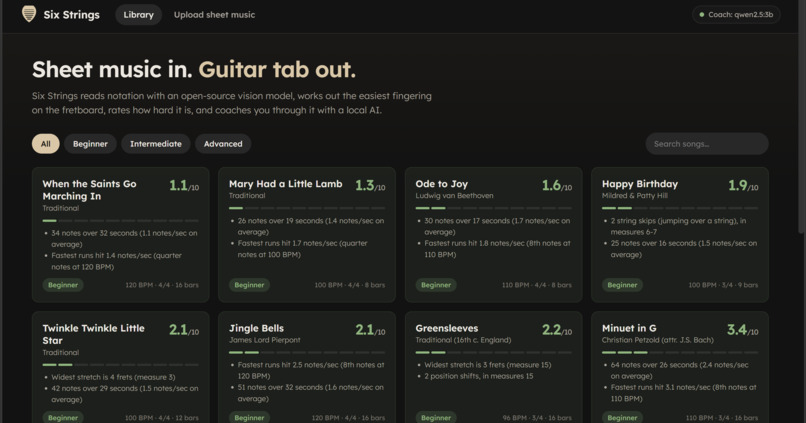806x423 pixels.
Task: Click the 1.1/10 difficulty score
Action: (184, 186)
